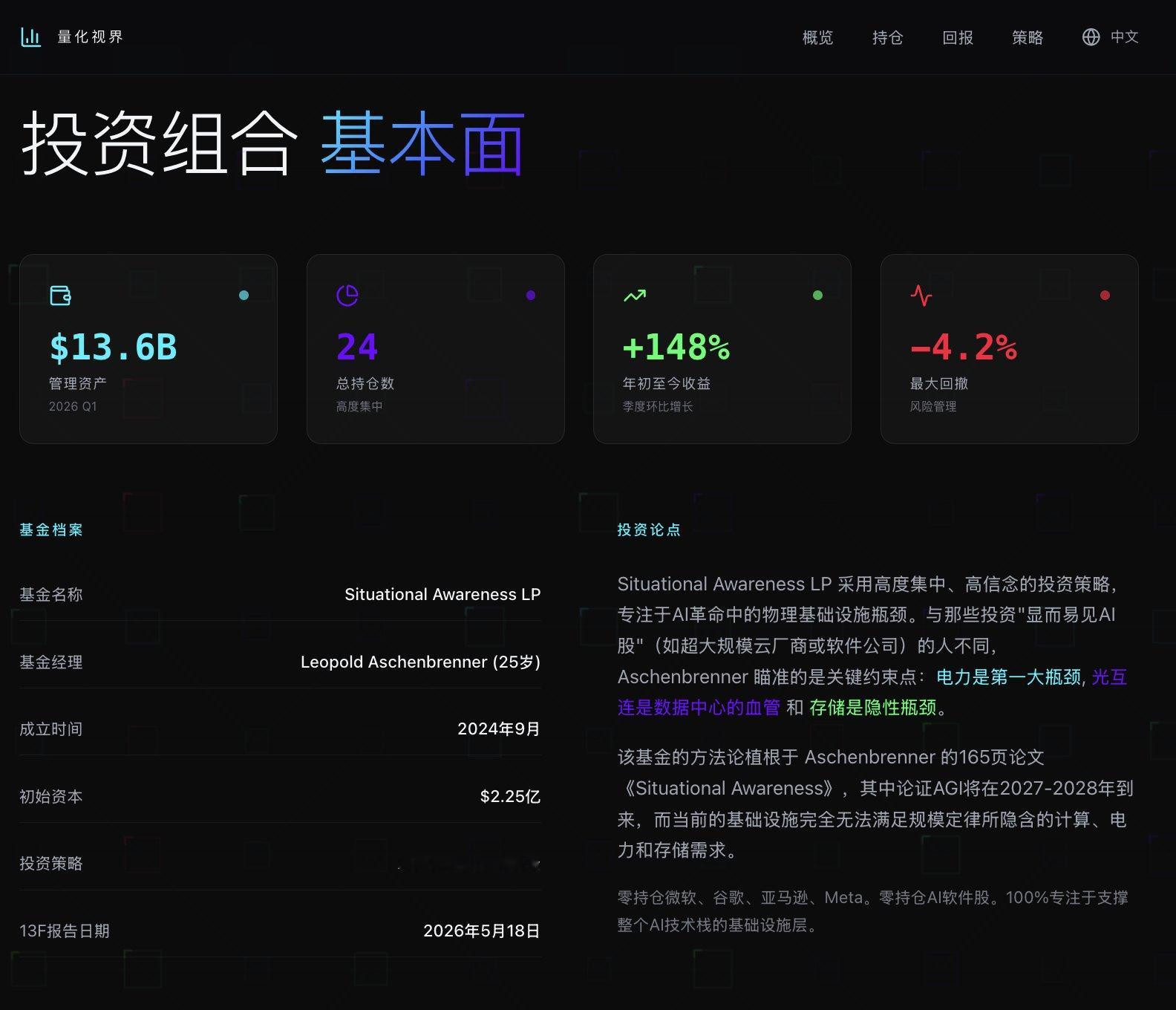Click the 2026年5月18日 report date value
The image size is (1176, 1010).
point(482,931)
